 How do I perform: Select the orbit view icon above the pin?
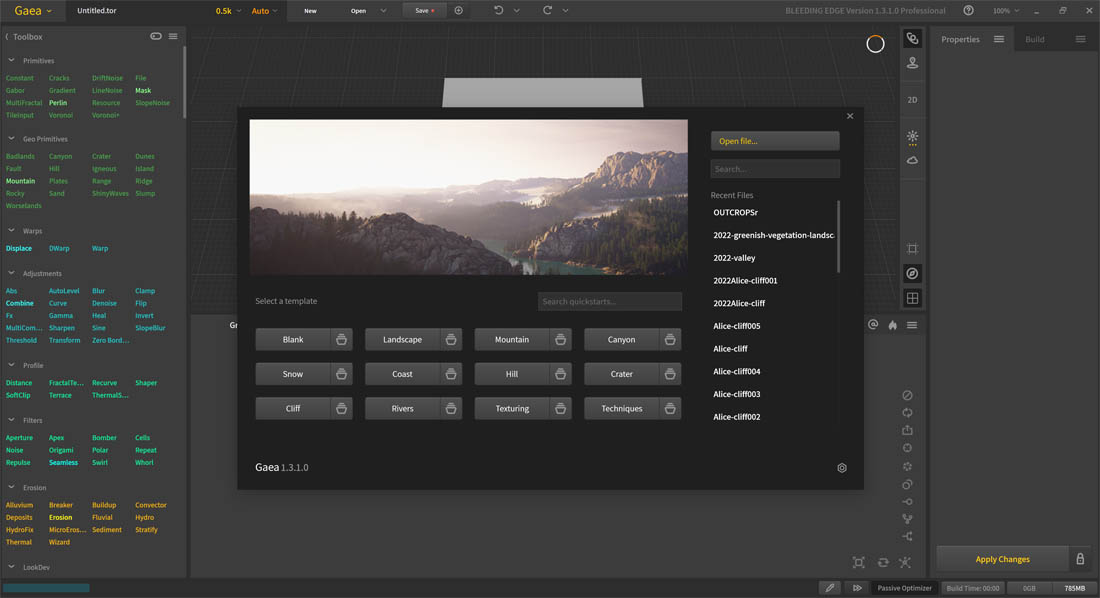[912, 39]
